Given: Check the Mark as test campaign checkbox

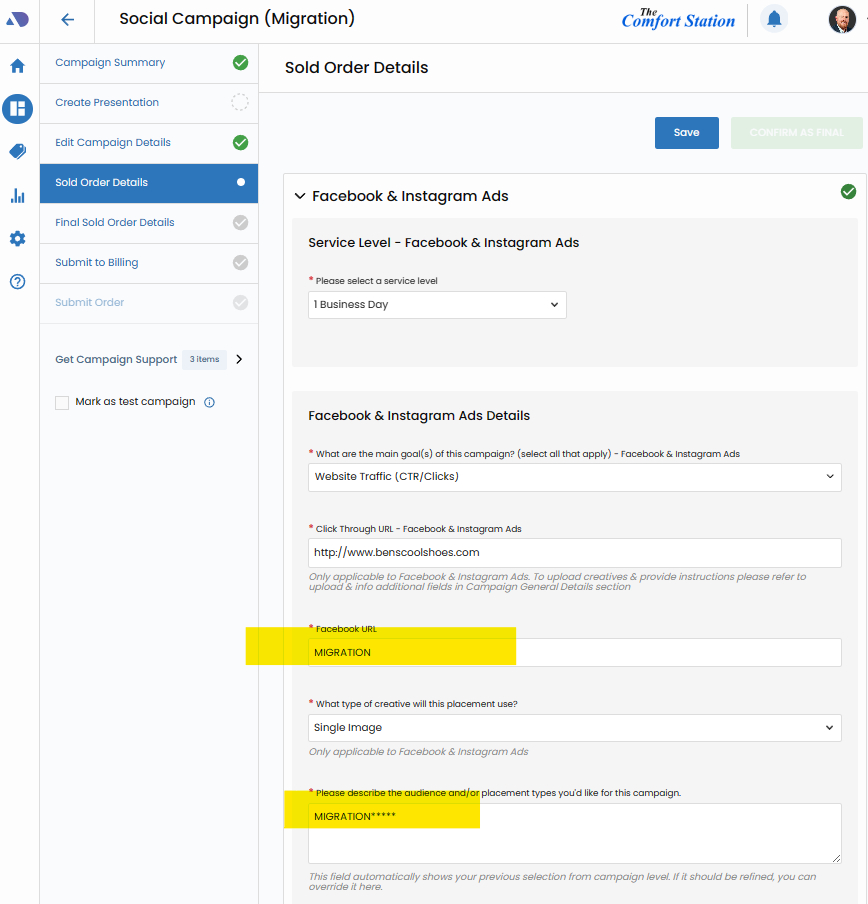Looking at the screenshot, I should point(62,402).
